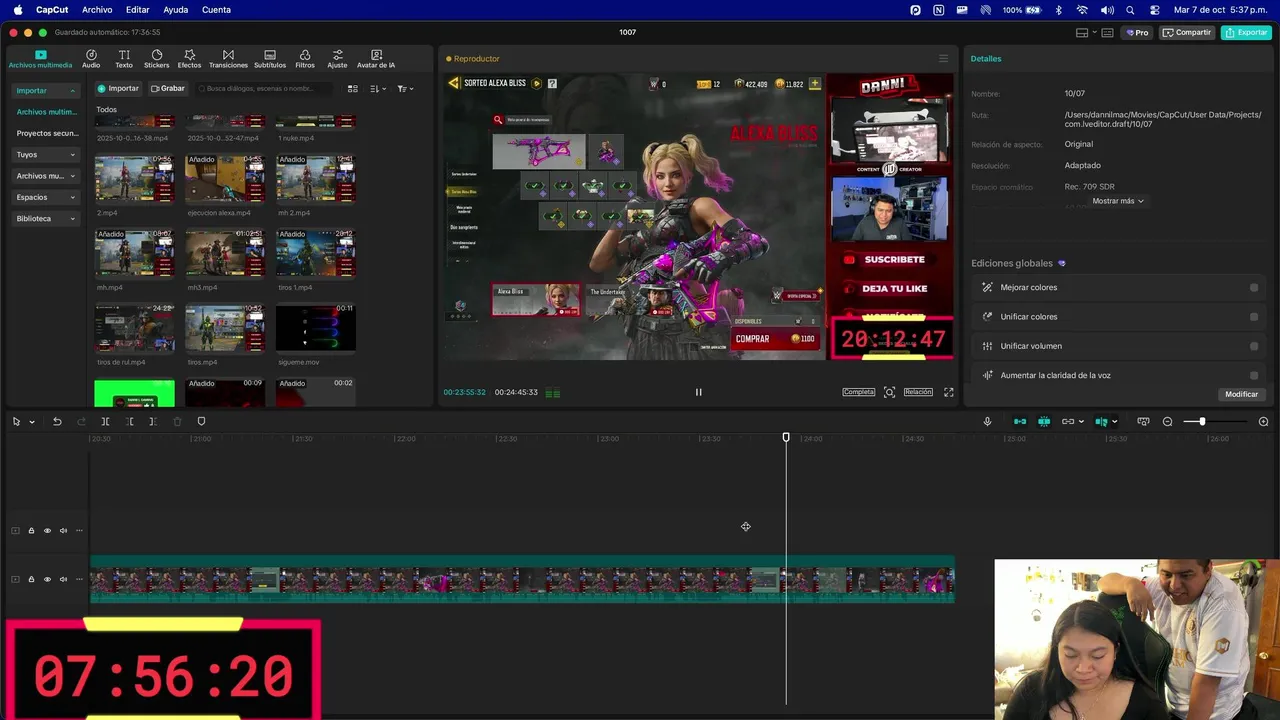Expand Mostrar más in Detalles
This screenshot has width=1280, height=720.
coord(1118,201)
